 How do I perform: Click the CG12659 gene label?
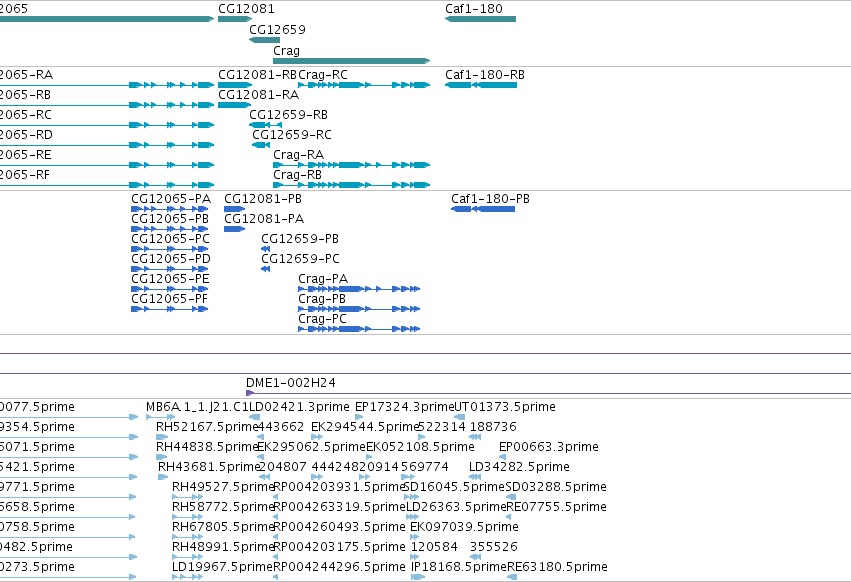(277, 29)
